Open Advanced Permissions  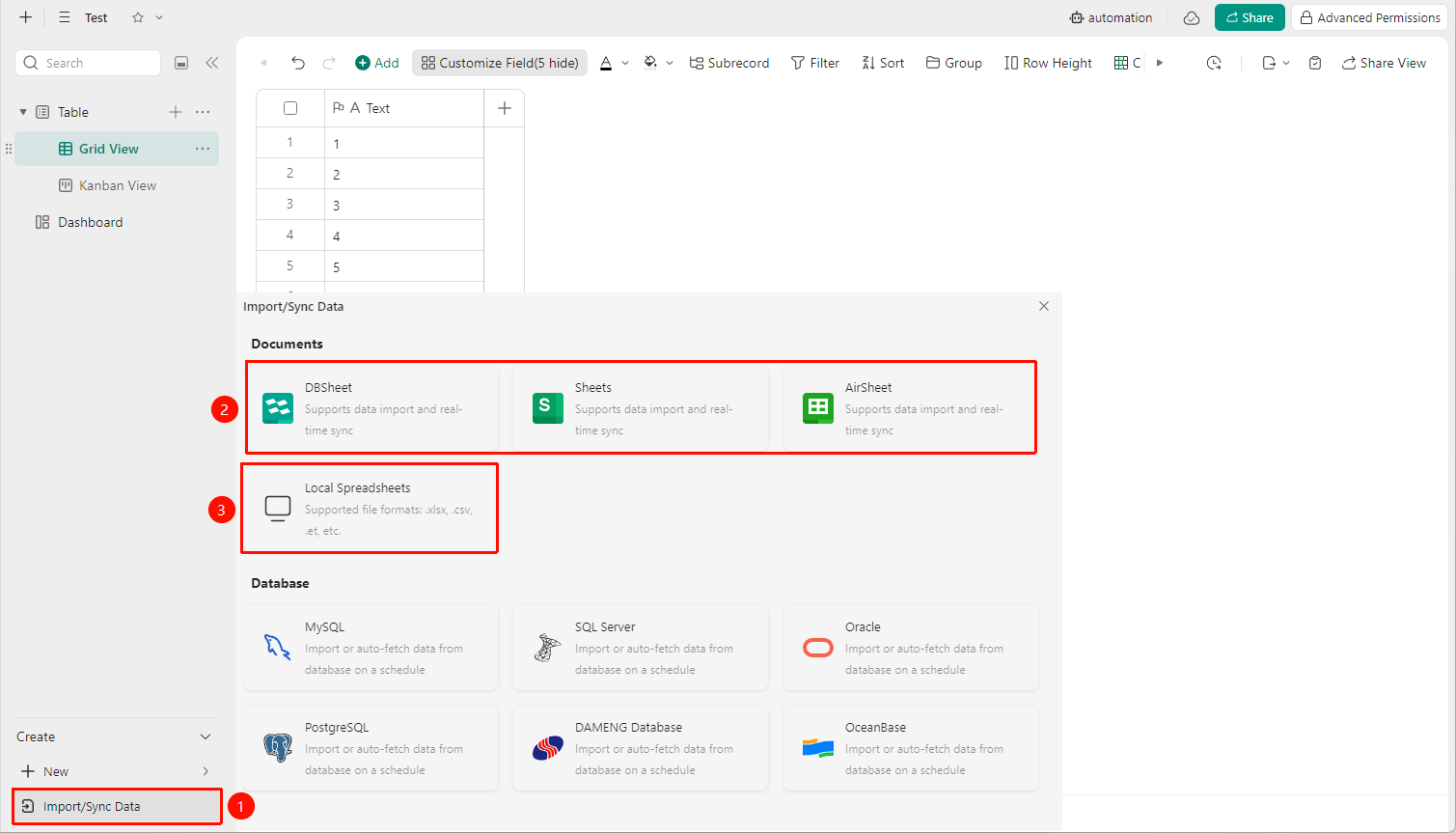coord(1369,17)
